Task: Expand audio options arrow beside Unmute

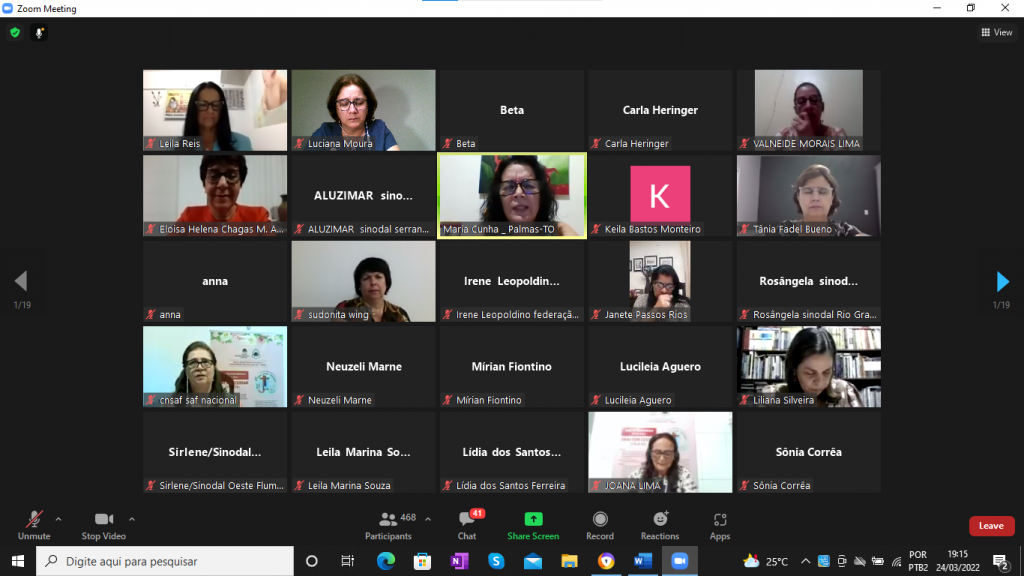Action: (58, 519)
